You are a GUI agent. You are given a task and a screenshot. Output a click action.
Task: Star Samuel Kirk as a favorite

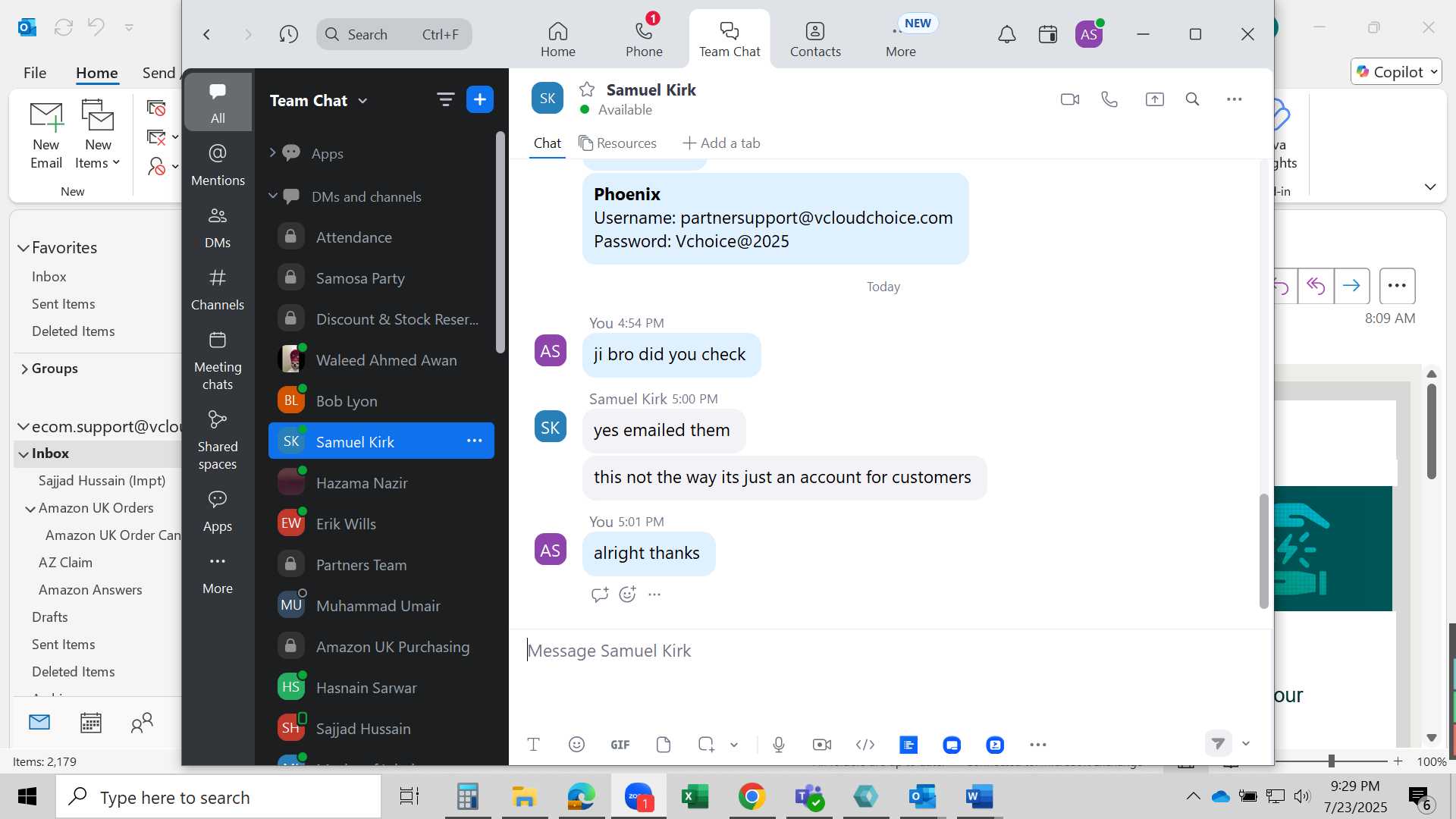[x=587, y=89]
